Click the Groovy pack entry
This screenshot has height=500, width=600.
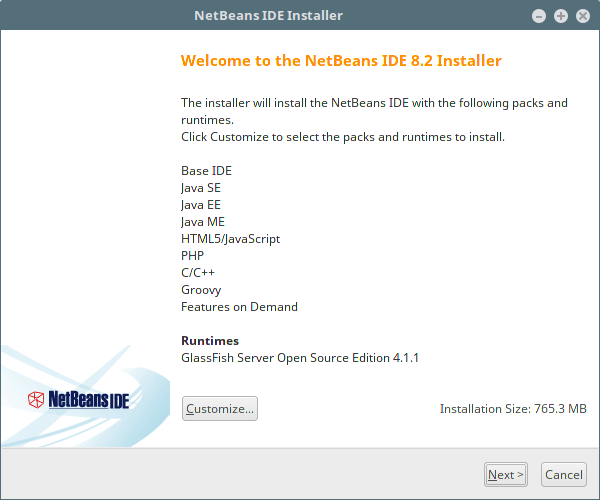point(201,290)
